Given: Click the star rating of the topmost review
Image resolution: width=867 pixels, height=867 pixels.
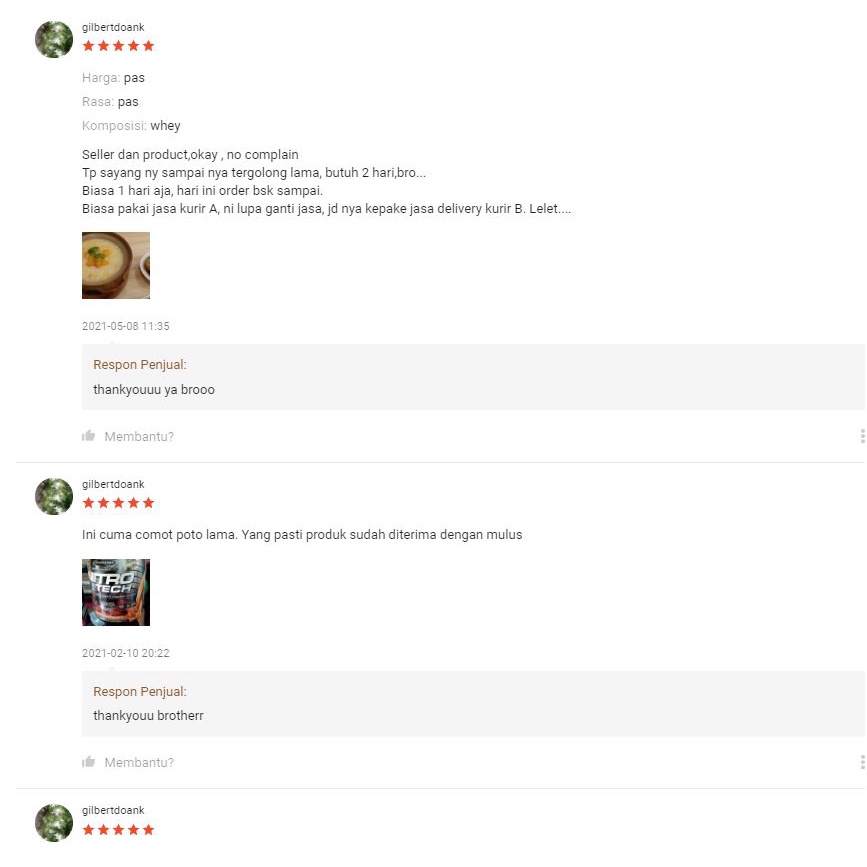Looking at the screenshot, I should 118,46.
